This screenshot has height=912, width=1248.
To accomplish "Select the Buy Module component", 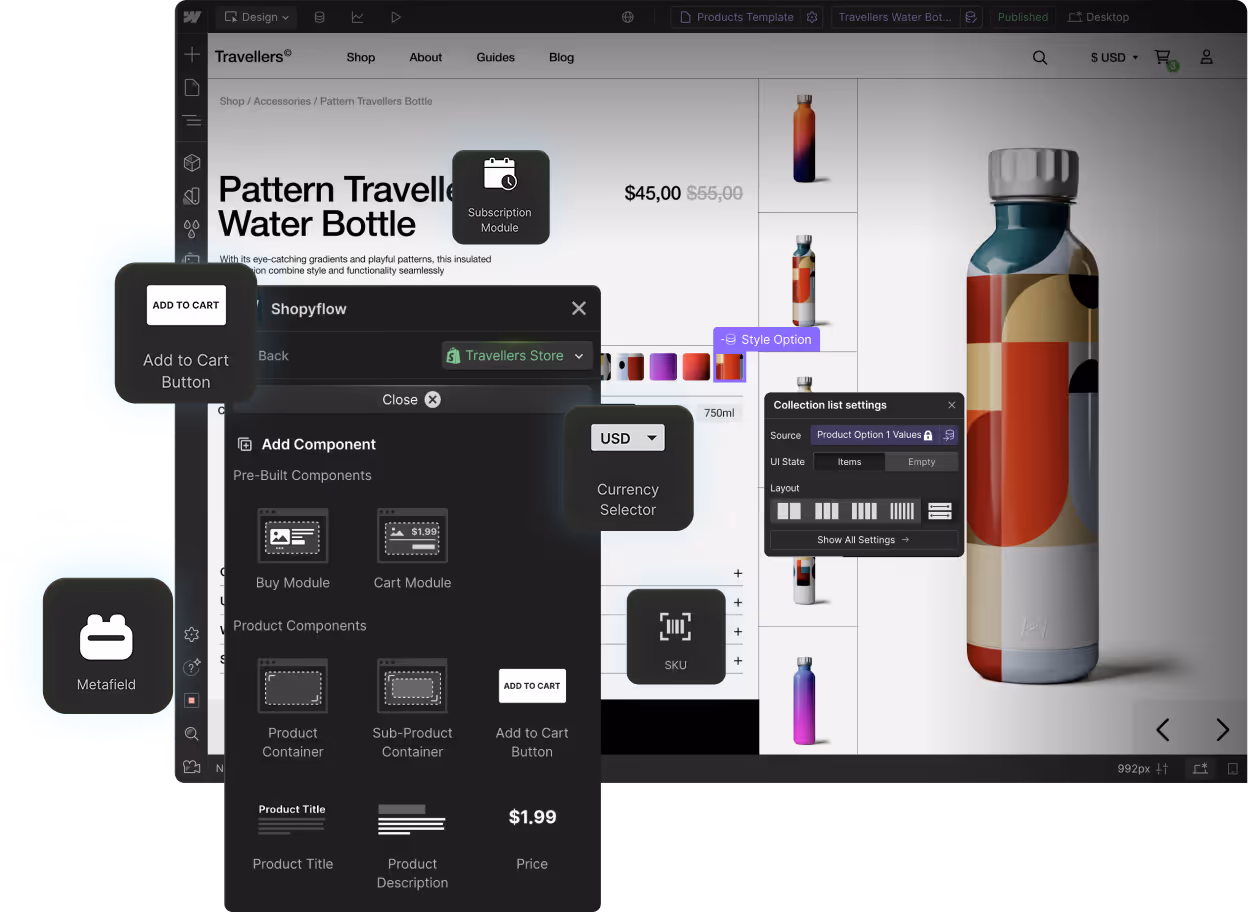I will tap(293, 549).
